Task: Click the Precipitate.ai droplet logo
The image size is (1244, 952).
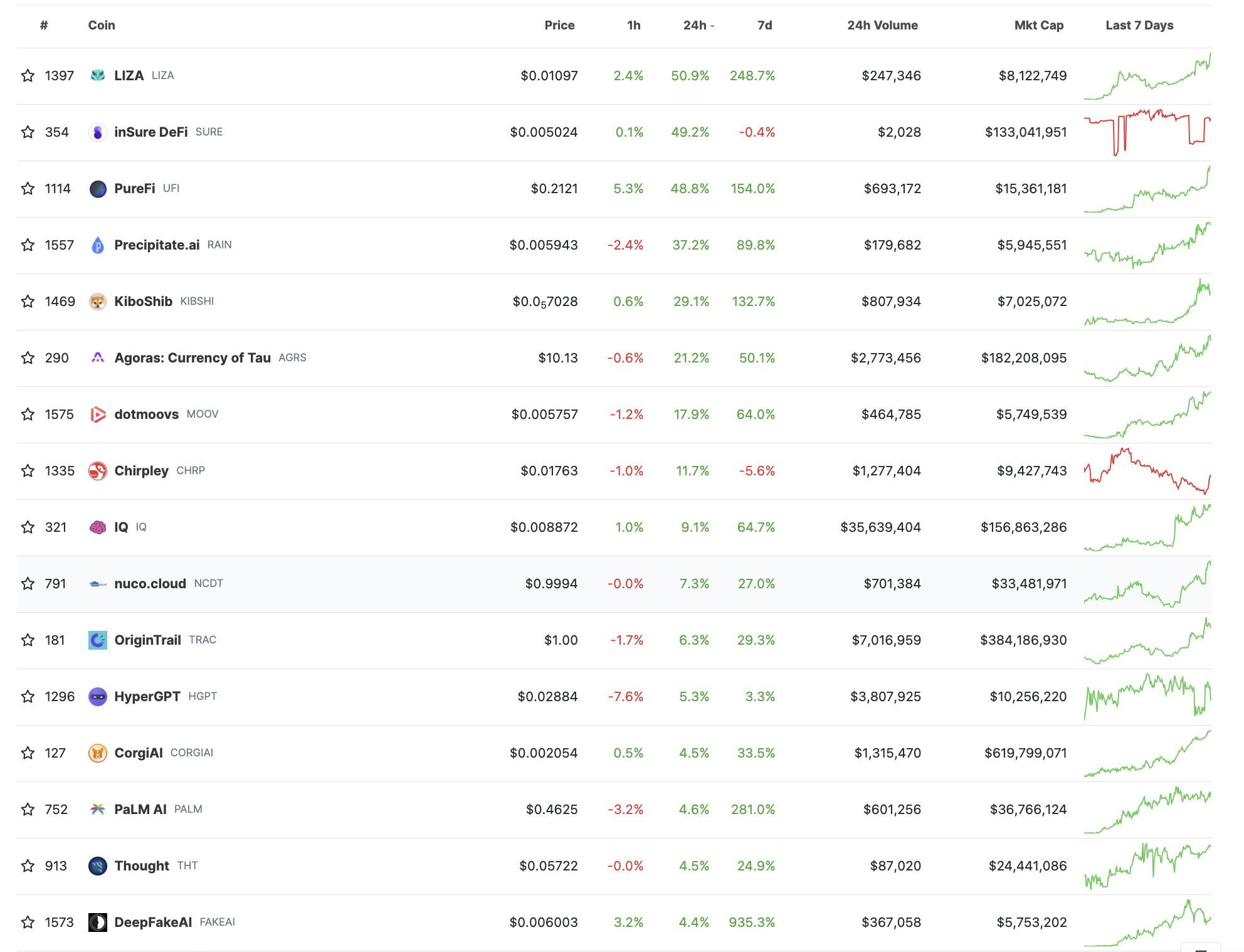Action: click(98, 245)
